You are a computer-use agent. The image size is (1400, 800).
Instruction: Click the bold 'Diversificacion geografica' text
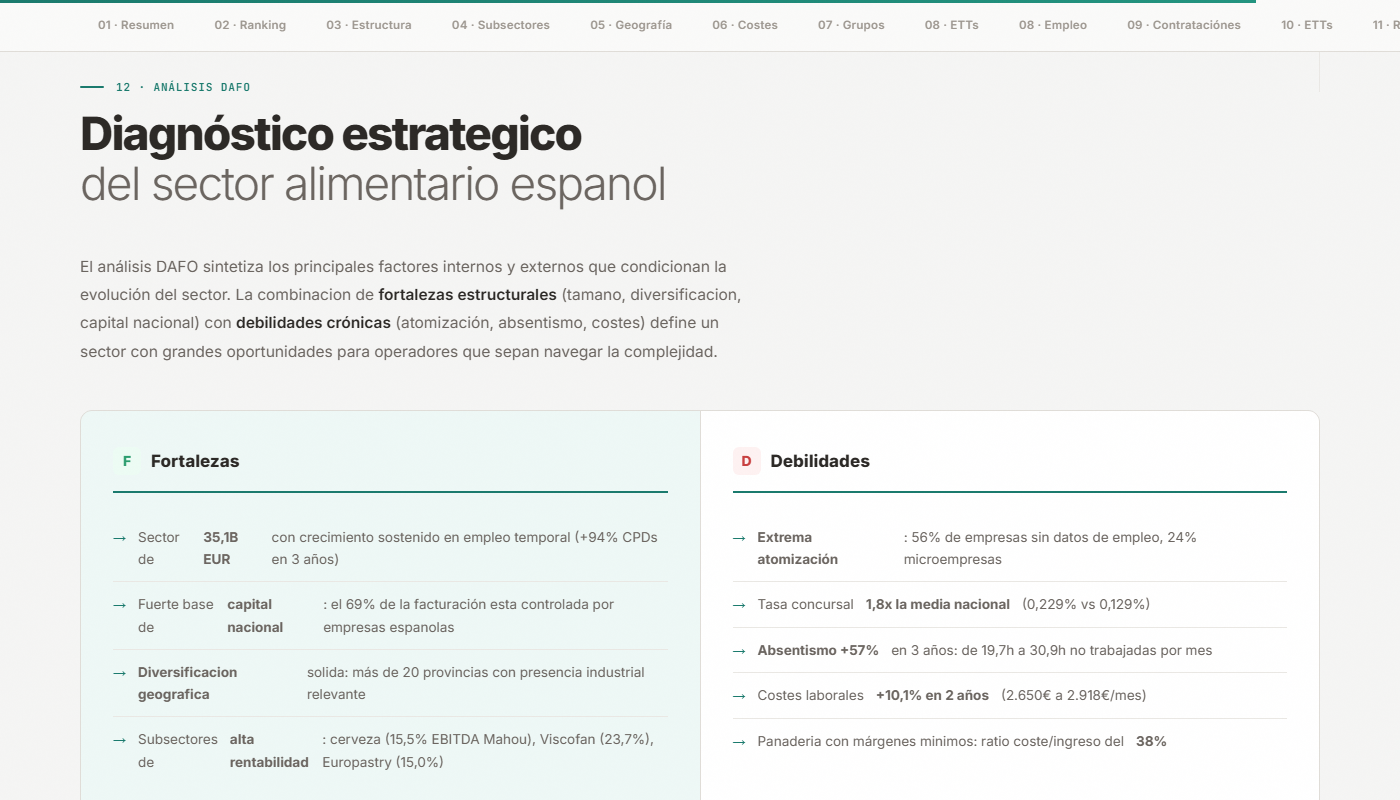(188, 683)
